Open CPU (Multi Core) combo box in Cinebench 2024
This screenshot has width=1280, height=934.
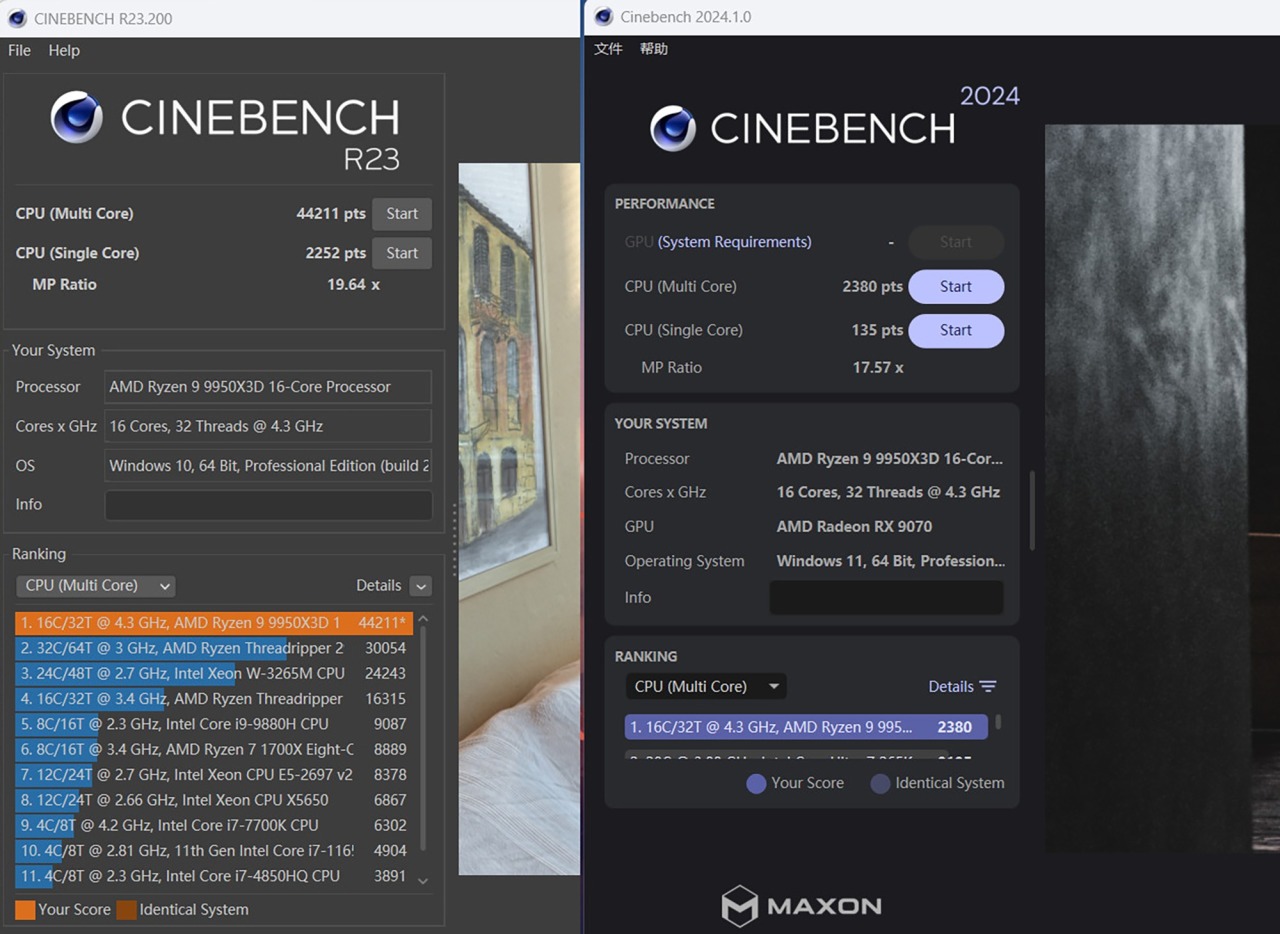[706, 687]
